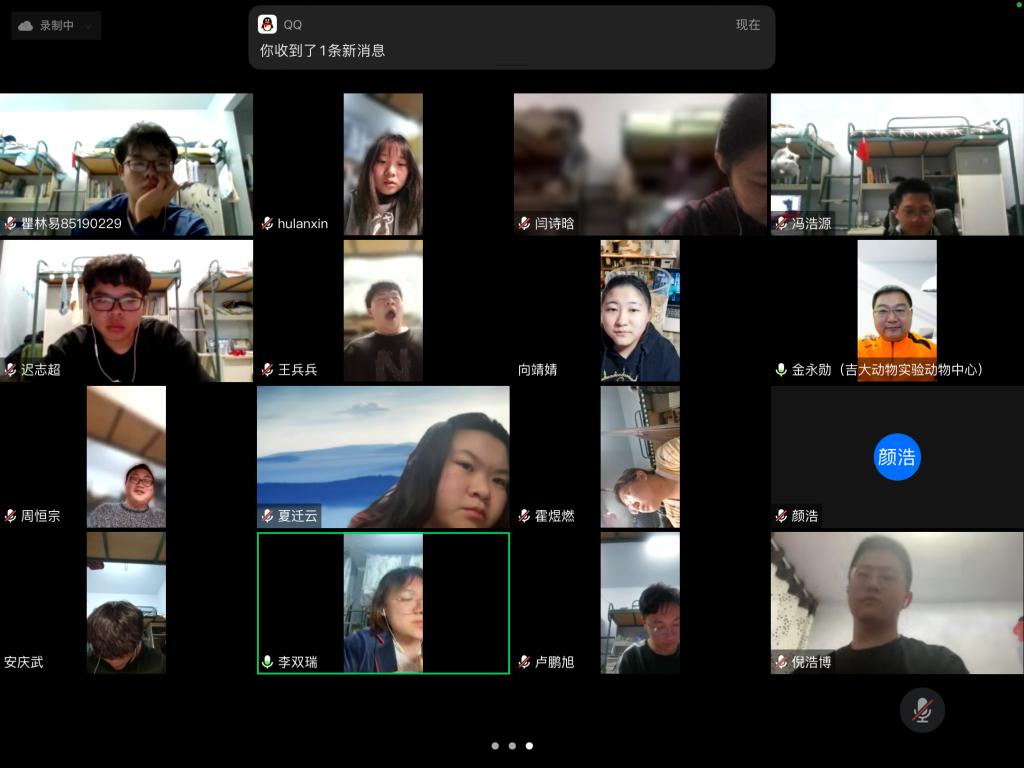Click muted mic icon beside 瞿林易85190229
The width and height of the screenshot is (1024, 768).
point(11,224)
